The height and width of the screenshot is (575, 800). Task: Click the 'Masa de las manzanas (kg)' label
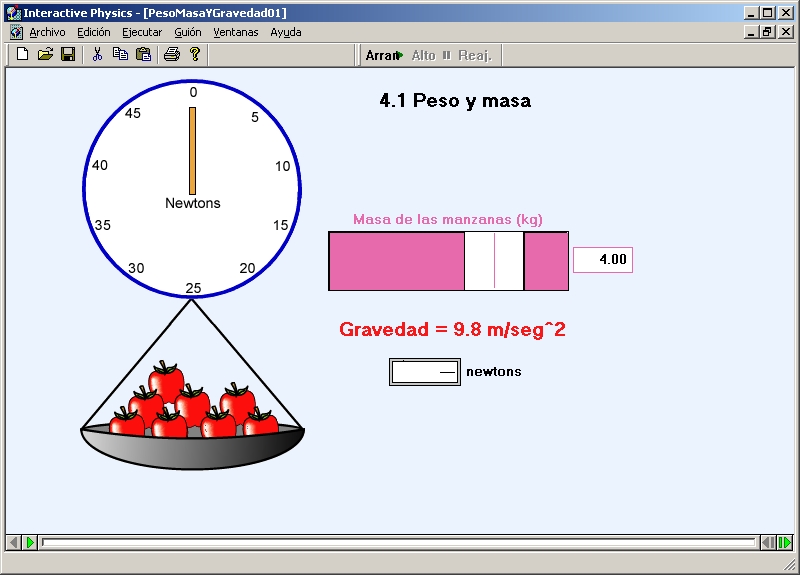(x=447, y=219)
